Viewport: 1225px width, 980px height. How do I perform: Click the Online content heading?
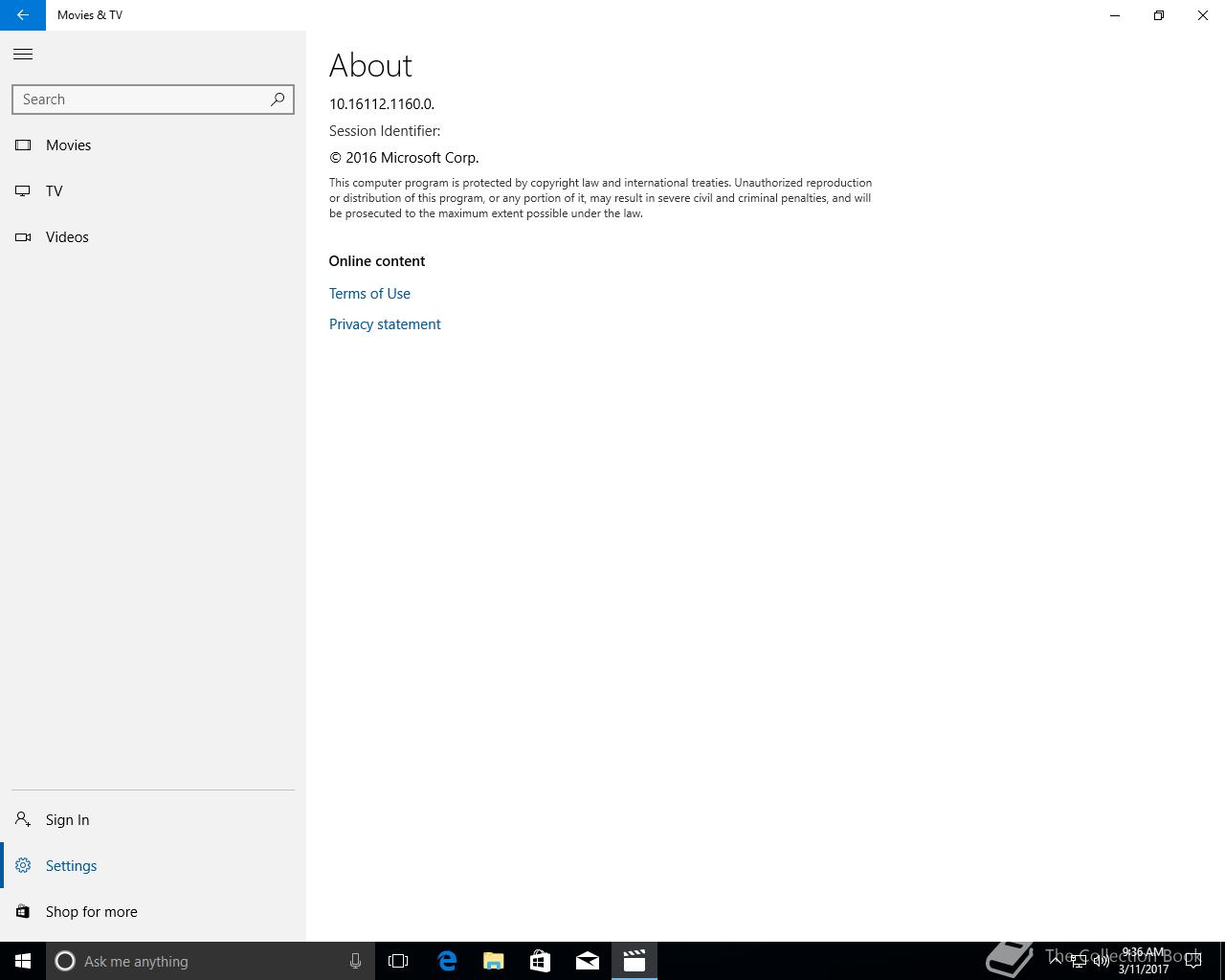[x=377, y=261]
